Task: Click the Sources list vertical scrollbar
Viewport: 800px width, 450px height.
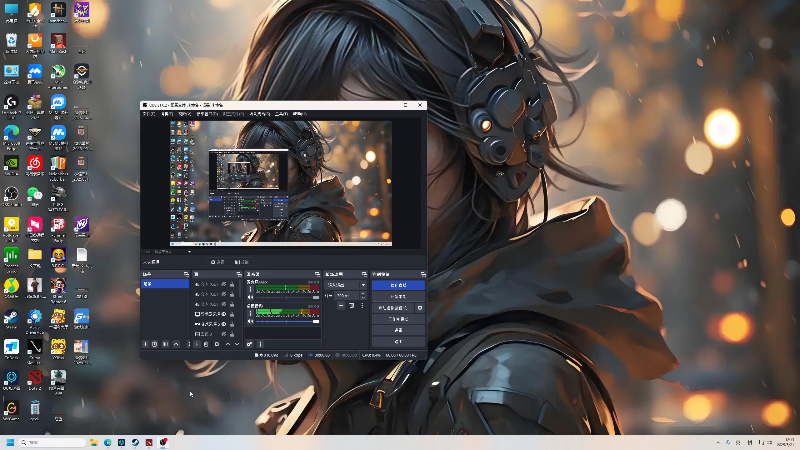Action: [x=240, y=289]
